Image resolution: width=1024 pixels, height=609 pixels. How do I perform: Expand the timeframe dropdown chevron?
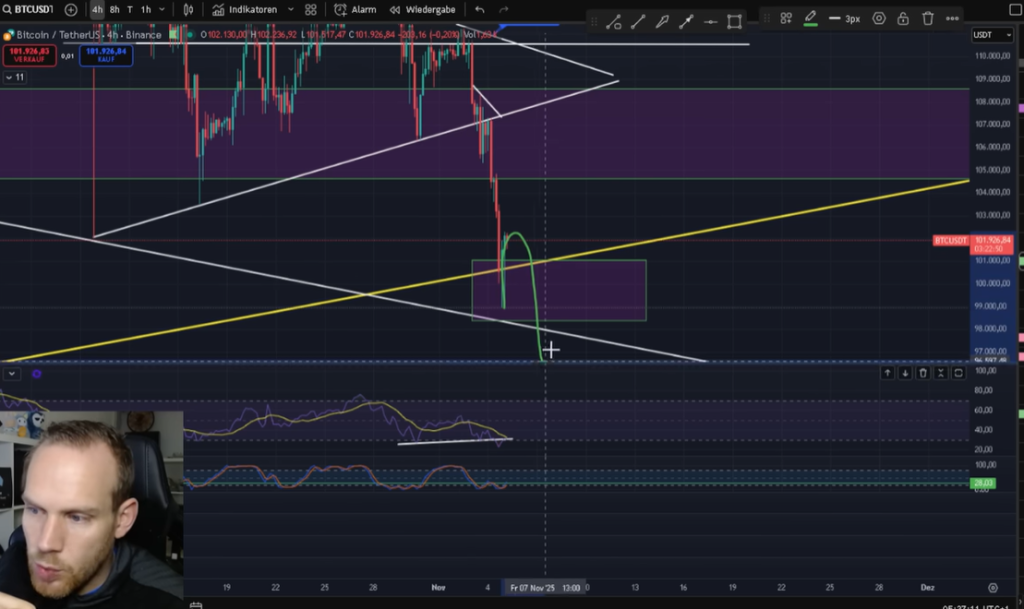pos(163,10)
